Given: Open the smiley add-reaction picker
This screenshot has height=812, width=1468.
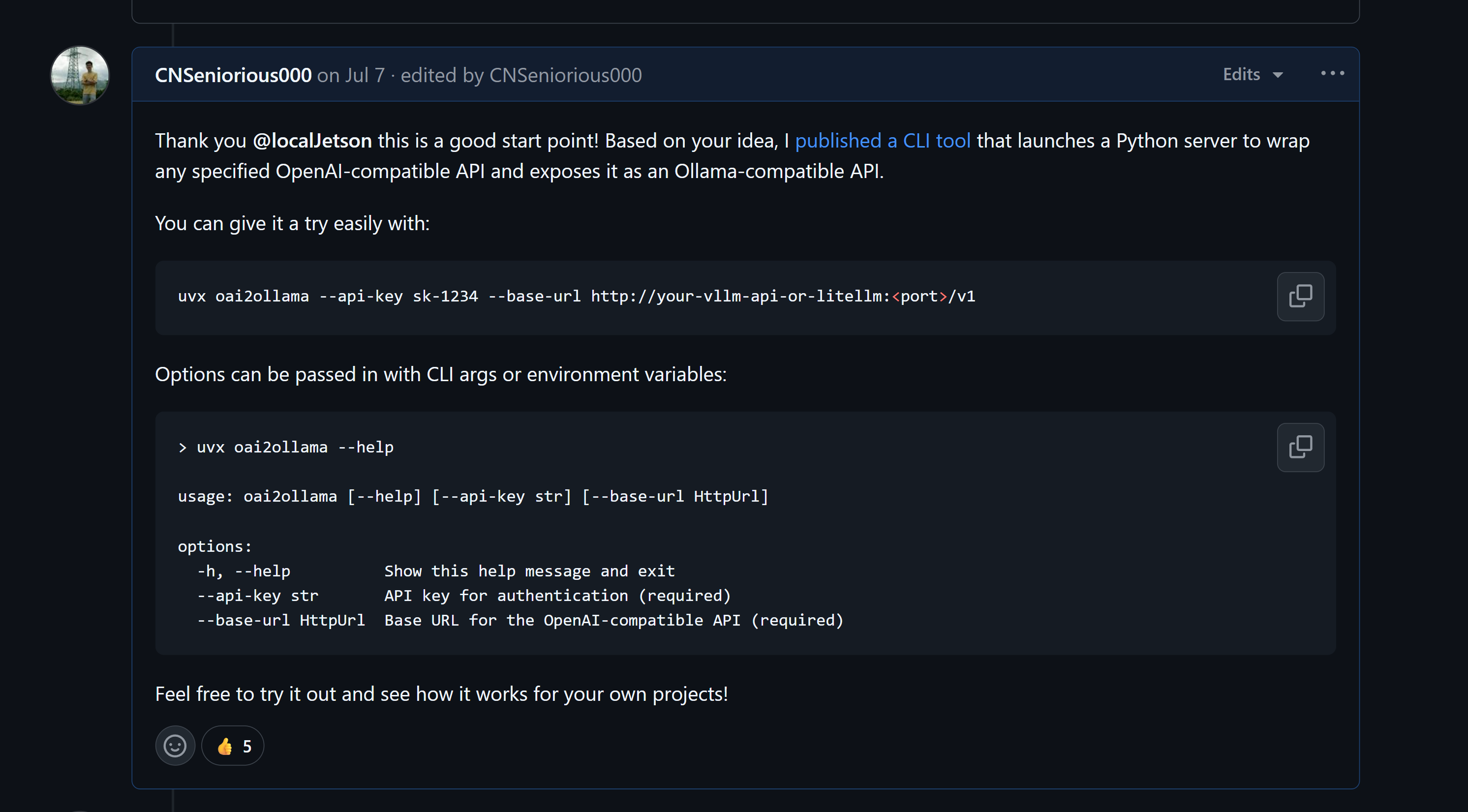Looking at the screenshot, I should click(x=175, y=745).
